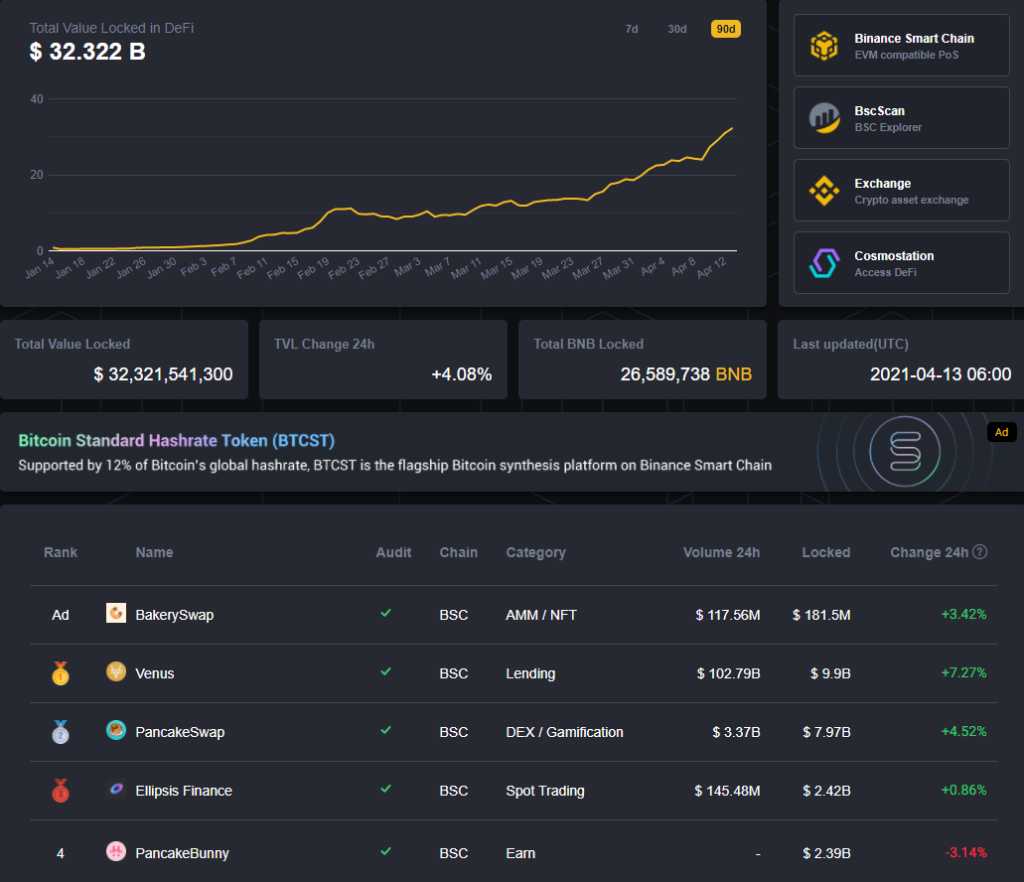Open the Change 24h help tooltip icon
The image size is (1024, 882).
982,552
